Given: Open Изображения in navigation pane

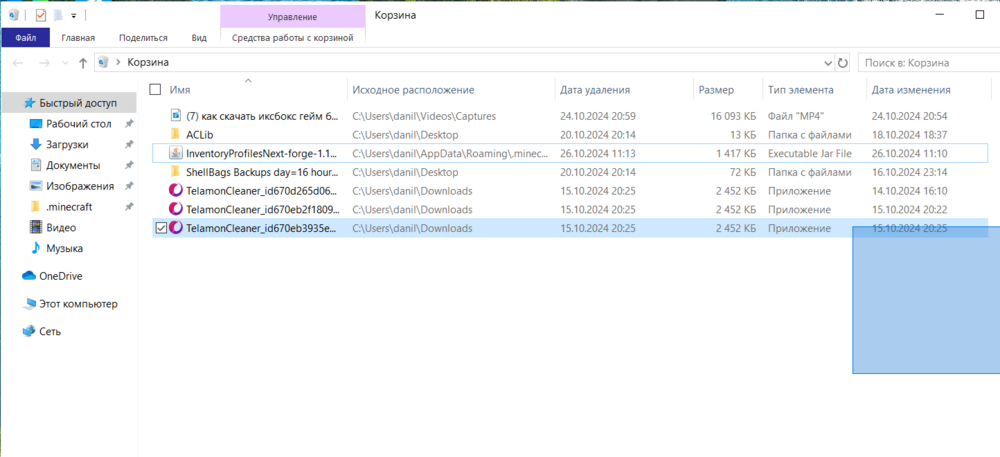Looking at the screenshot, I should point(80,186).
